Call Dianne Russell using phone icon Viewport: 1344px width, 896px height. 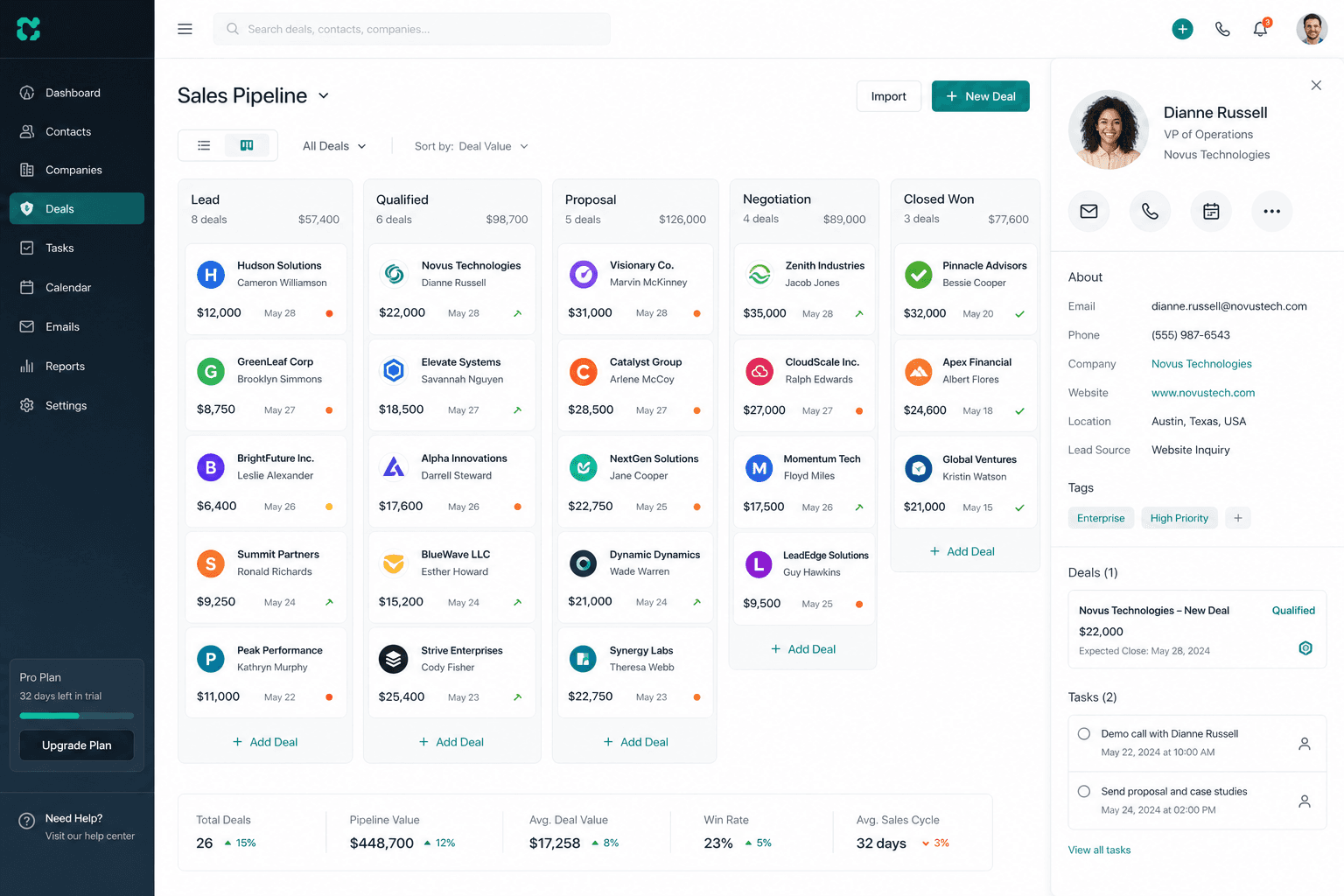click(x=1150, y=211)
